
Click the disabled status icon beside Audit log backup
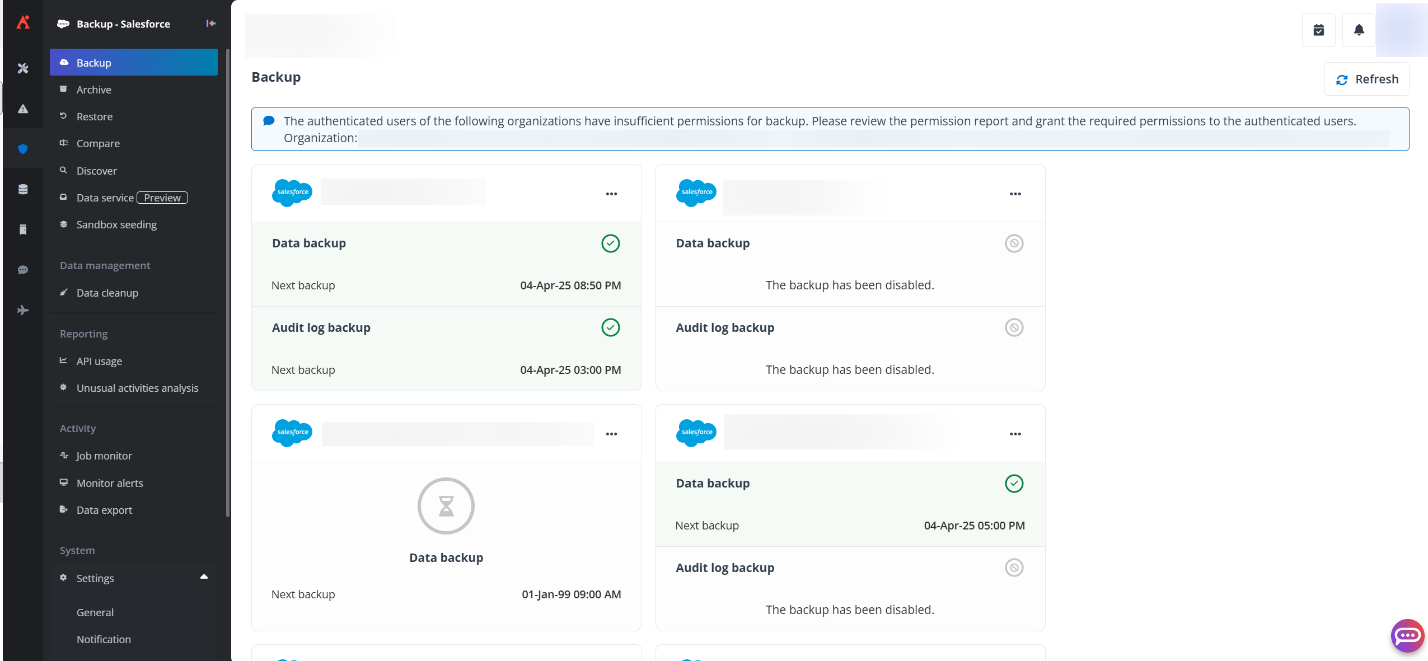click(1014, 327)
